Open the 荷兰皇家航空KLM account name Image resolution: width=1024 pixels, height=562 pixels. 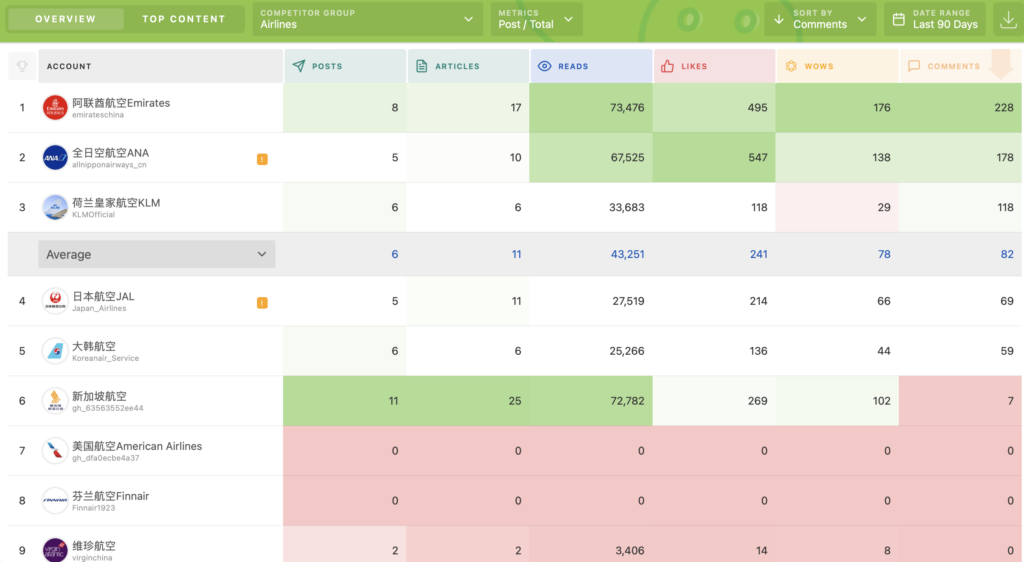pos(116,202)
